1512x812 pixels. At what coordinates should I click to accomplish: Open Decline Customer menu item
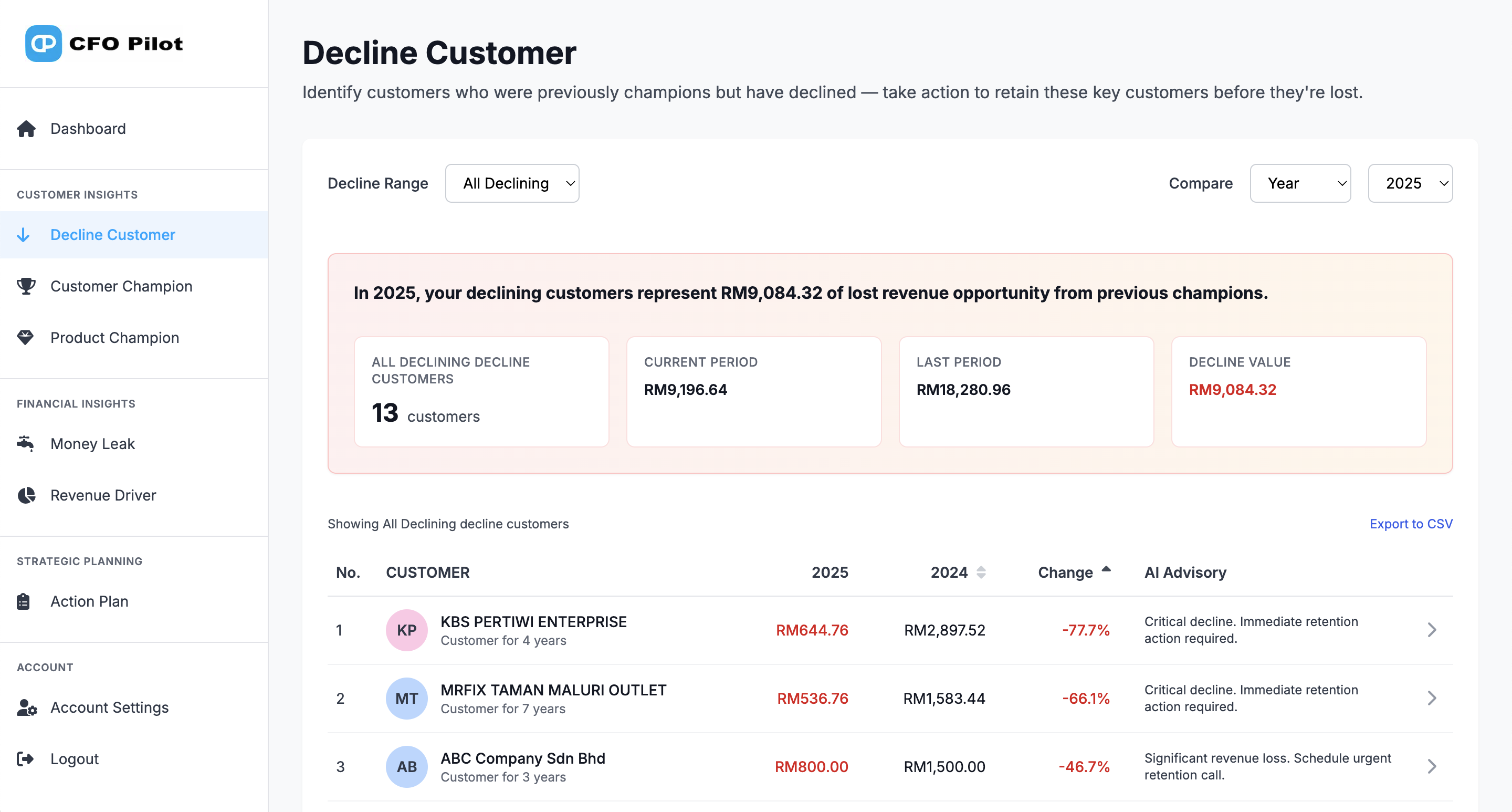point(113,235)
